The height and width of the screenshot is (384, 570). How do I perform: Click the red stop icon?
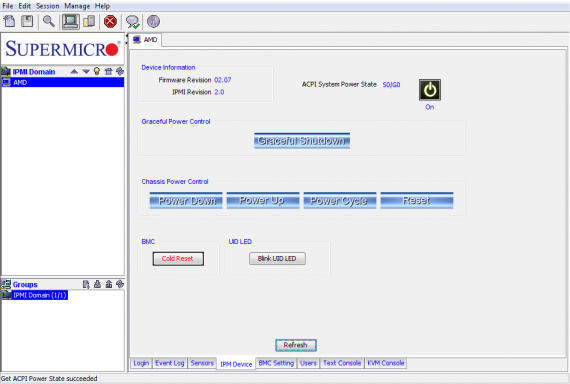click(110, 21)
